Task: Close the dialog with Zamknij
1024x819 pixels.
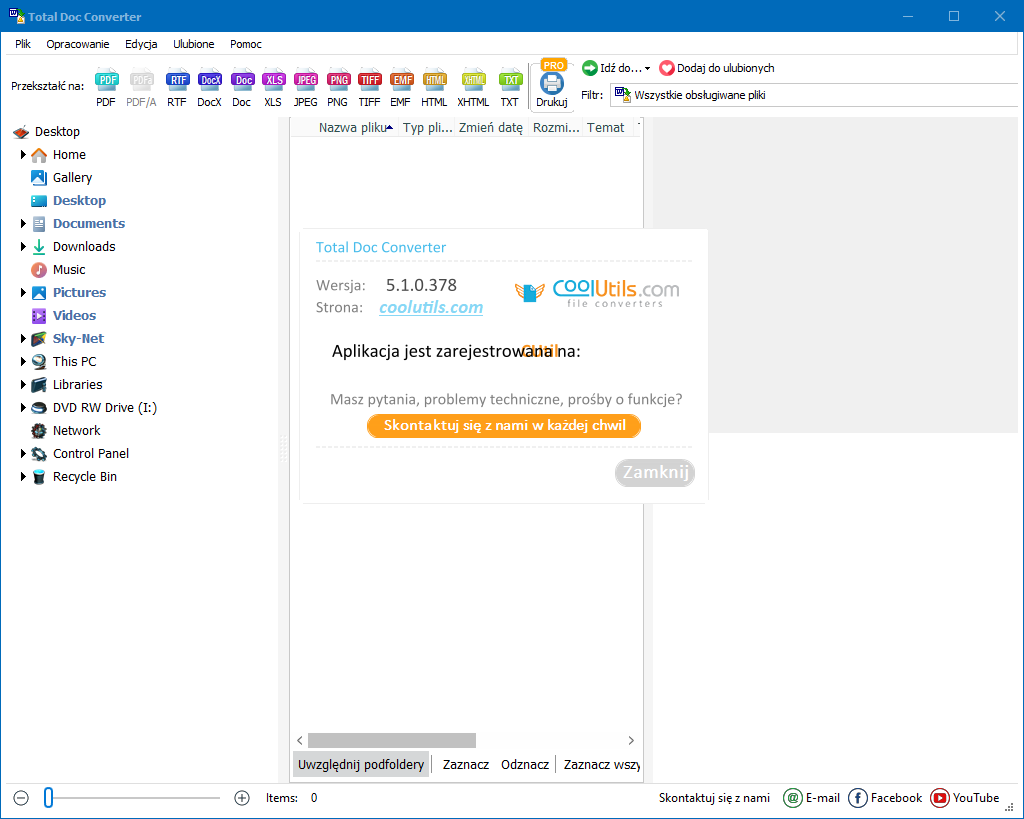Action: 655,472
